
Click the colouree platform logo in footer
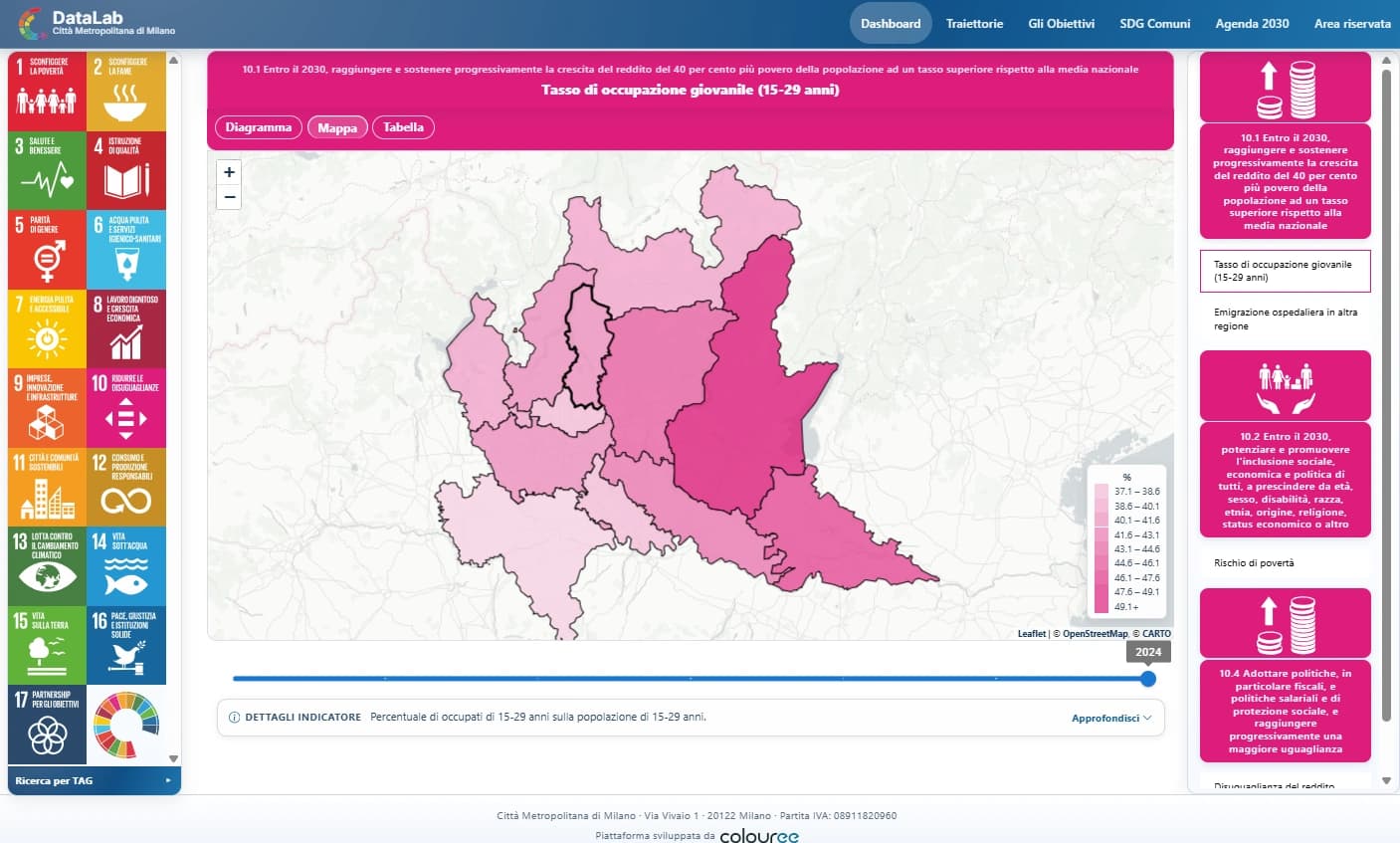tap(759, 836)
